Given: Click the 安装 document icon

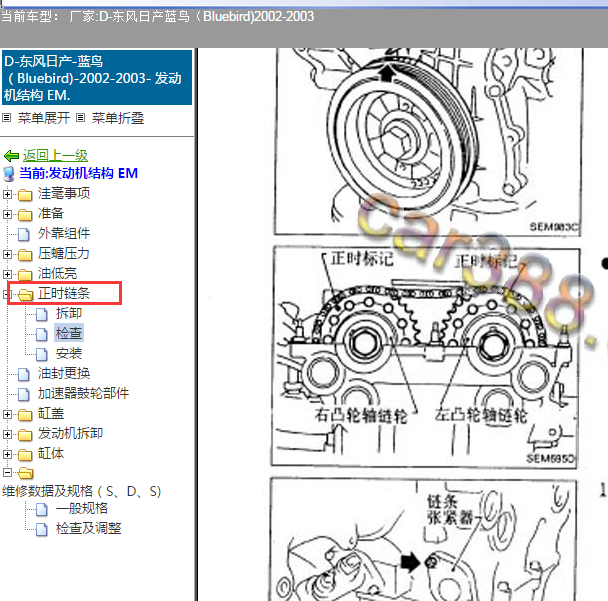Looking at the screenshot, I should 42,353.
